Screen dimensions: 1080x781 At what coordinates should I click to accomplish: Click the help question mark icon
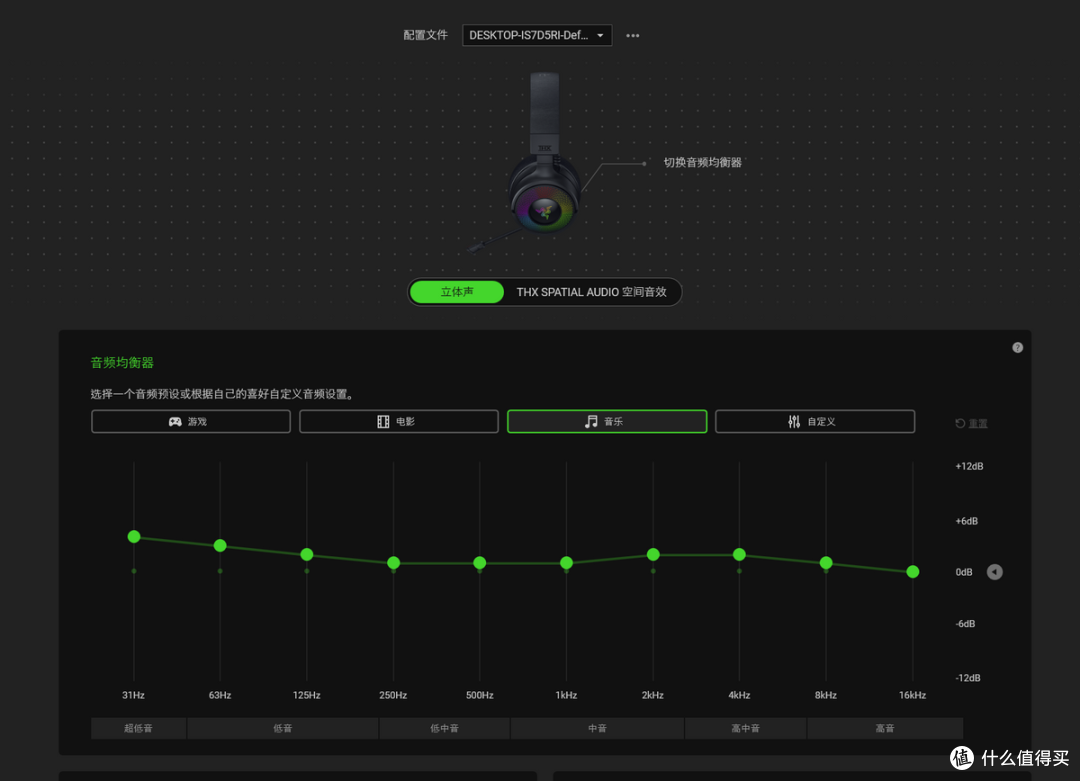click(x=1017, y=348)
